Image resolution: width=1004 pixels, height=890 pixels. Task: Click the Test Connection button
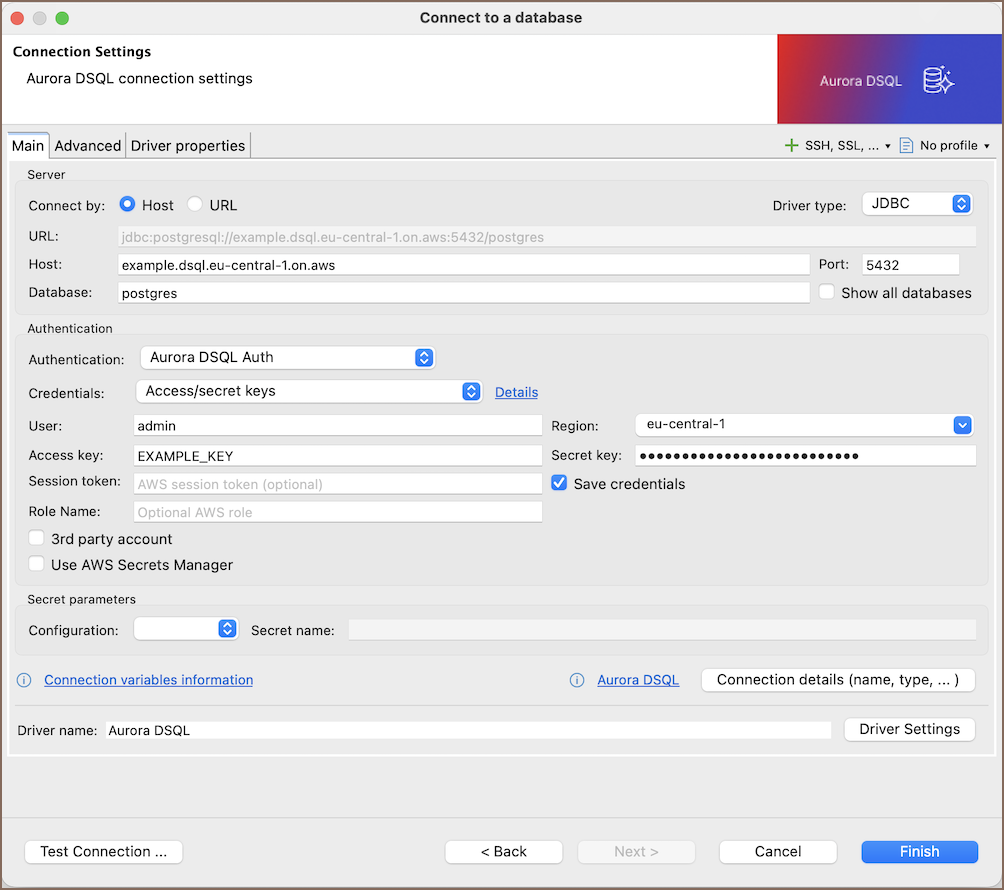[x=103, y=852]
